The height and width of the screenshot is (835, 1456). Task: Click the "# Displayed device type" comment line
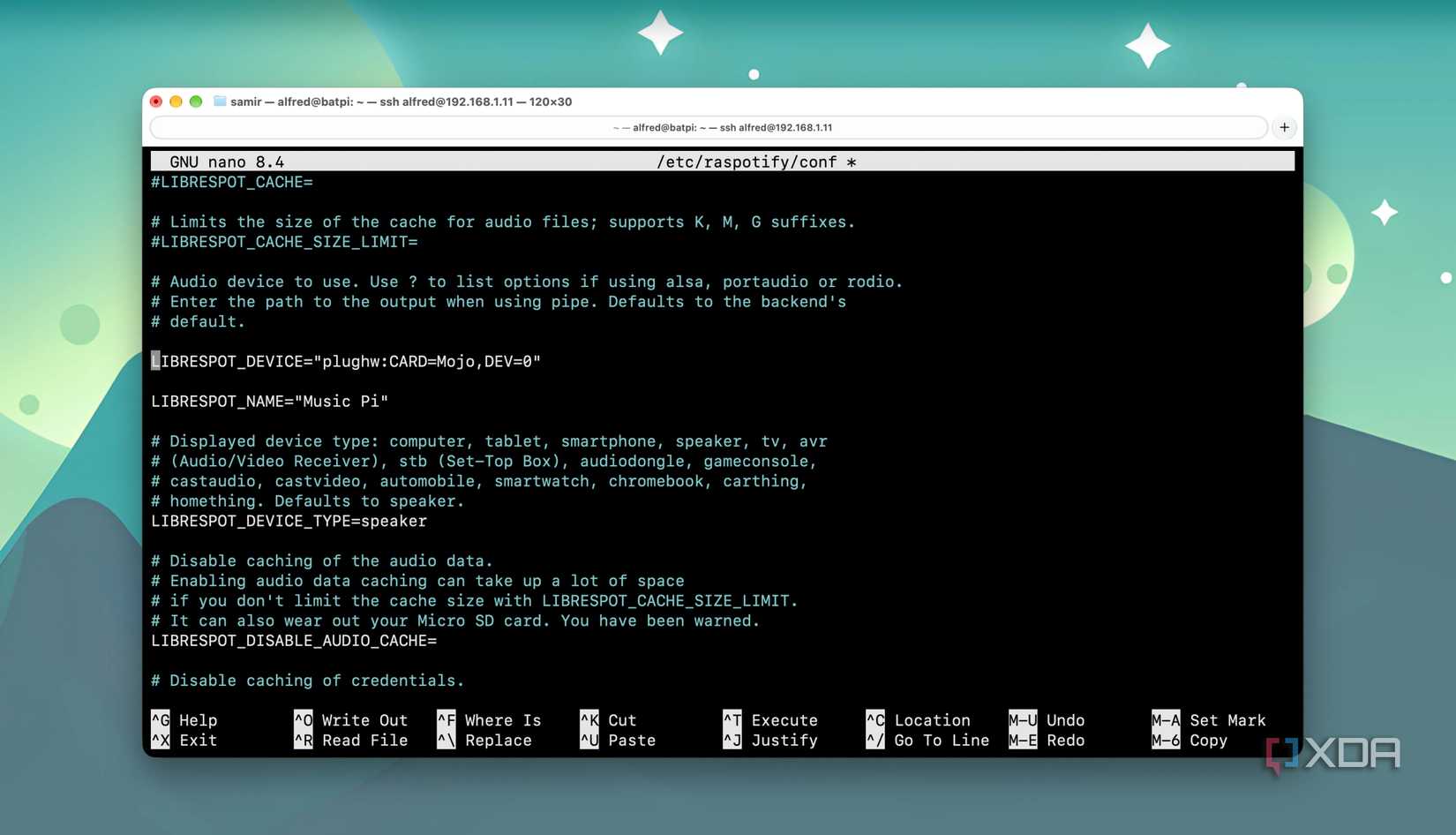point(490,441)
